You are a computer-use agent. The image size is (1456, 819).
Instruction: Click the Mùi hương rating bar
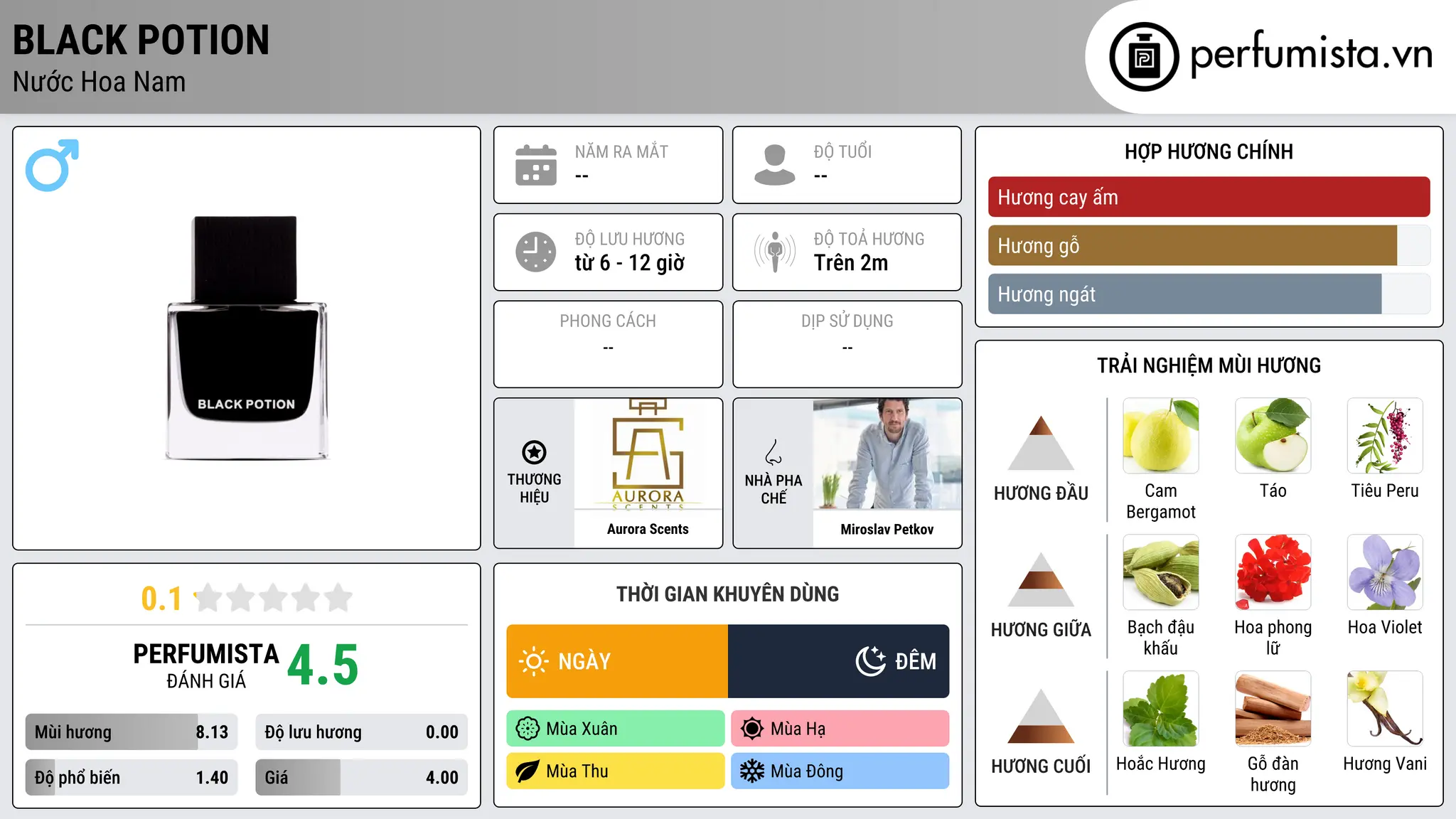coord(132,732)
